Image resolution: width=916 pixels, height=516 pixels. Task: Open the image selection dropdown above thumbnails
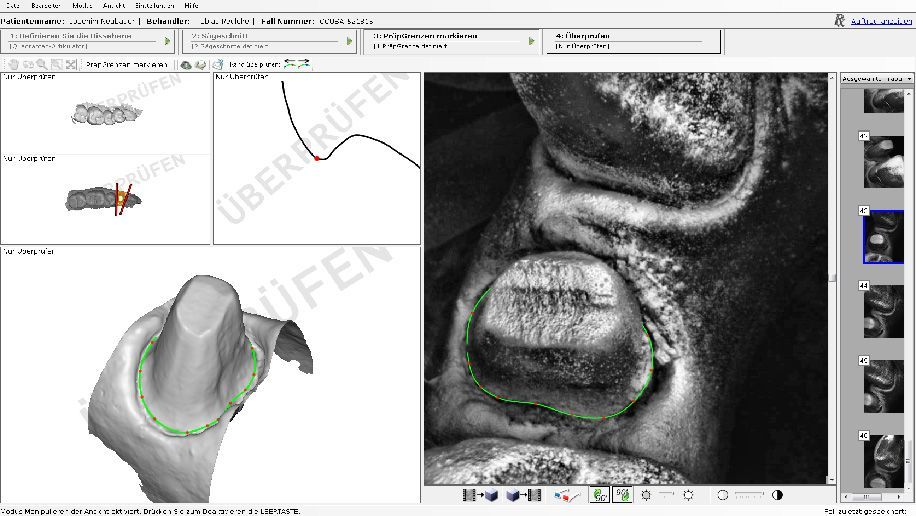coord(877,78)
